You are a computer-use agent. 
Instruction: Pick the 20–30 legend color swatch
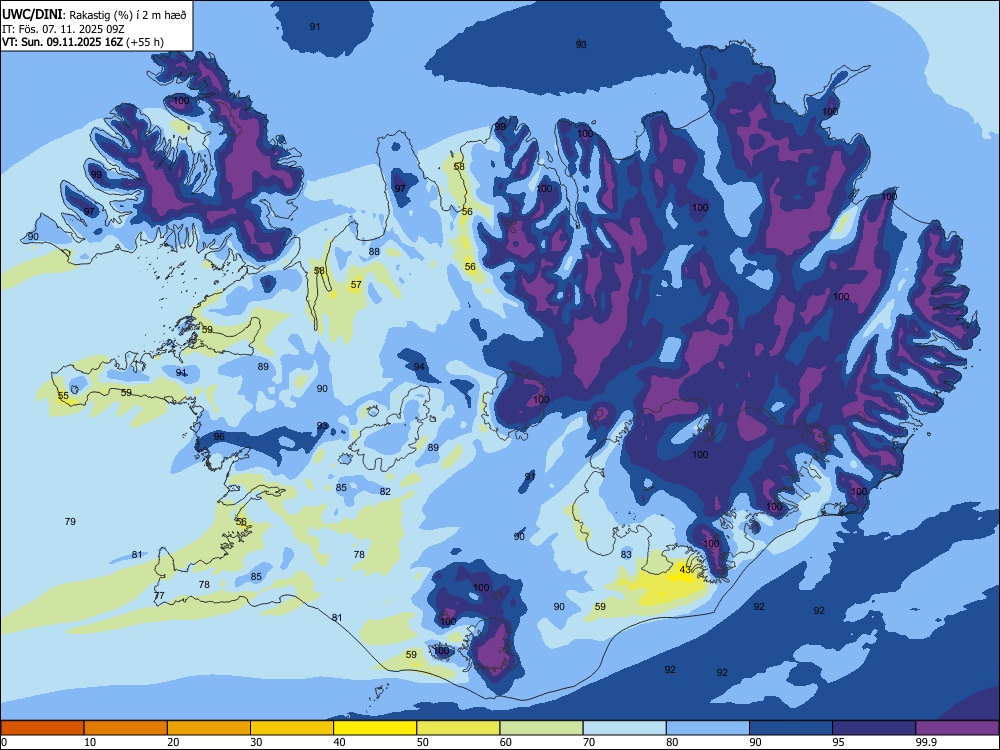click(209, 728)
